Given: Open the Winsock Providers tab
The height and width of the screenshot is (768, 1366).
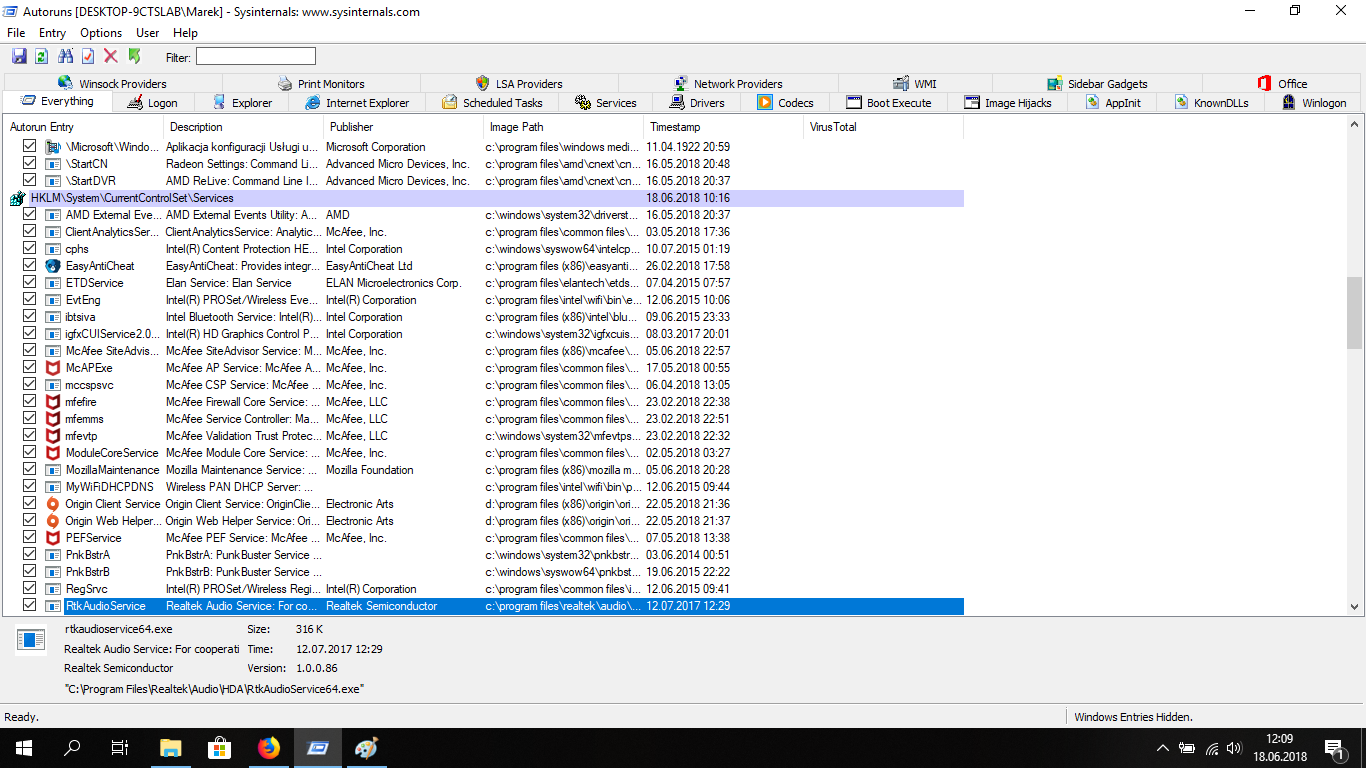Looking at the screenshot, I should coord(113,84).
